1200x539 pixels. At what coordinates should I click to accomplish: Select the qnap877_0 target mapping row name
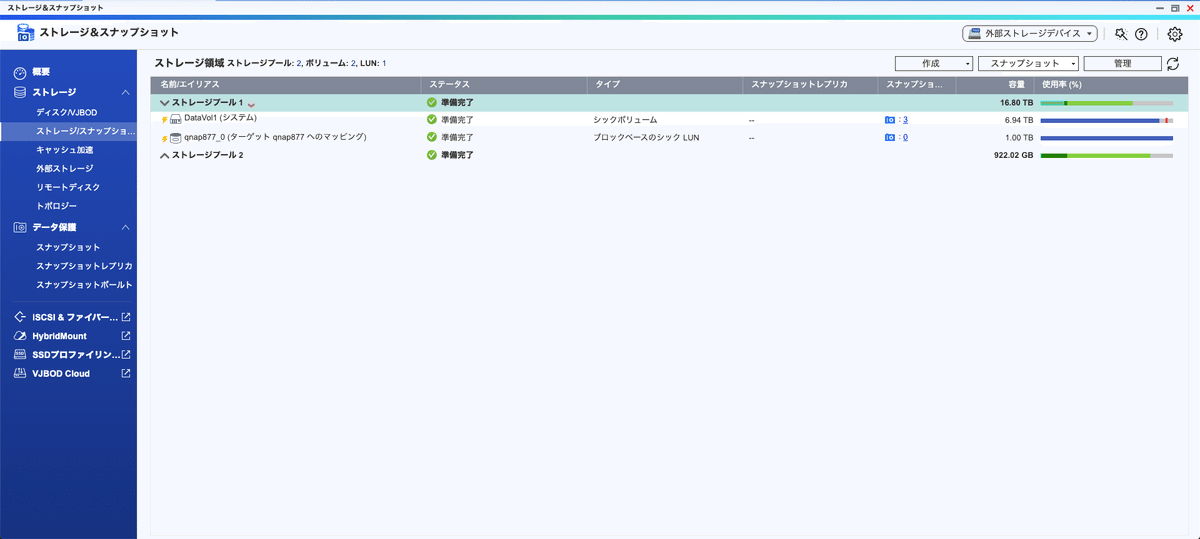pyautogui.click(x=276, y=137)
